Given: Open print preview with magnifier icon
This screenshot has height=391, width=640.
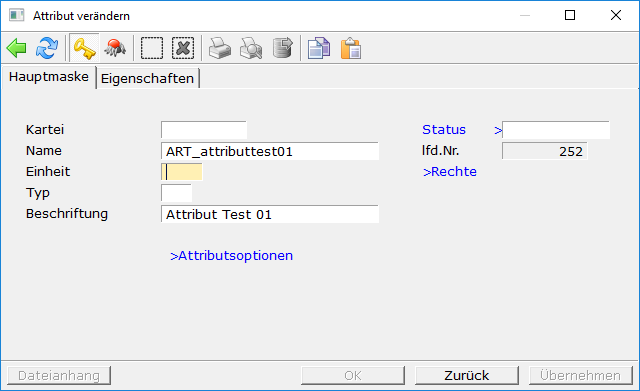Looking at the screenshot, I should click(x=251, y=48).
